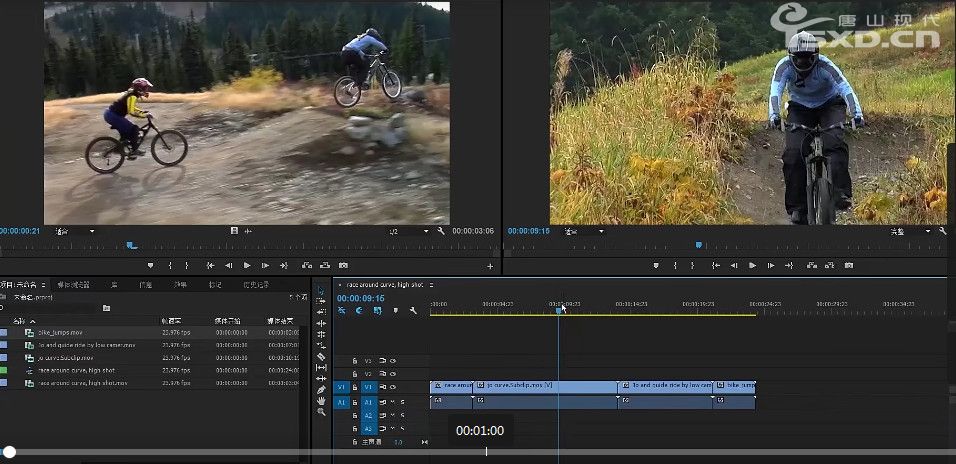The height and width of the screenshot is (464, 956).
Task: Switch to the Effects tab
Action: tap(180, 285)
